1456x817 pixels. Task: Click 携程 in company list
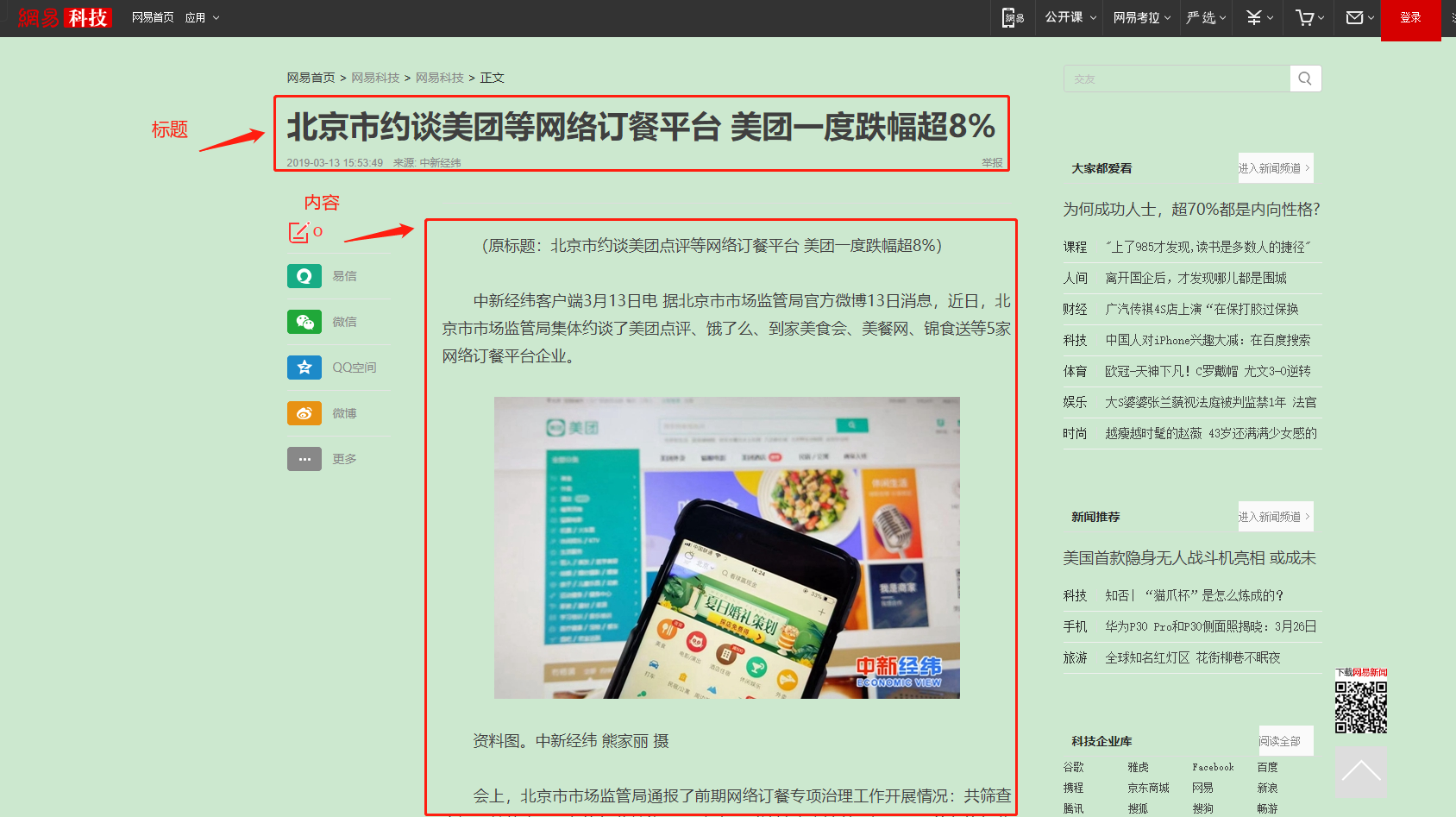tap(1073, 788)
